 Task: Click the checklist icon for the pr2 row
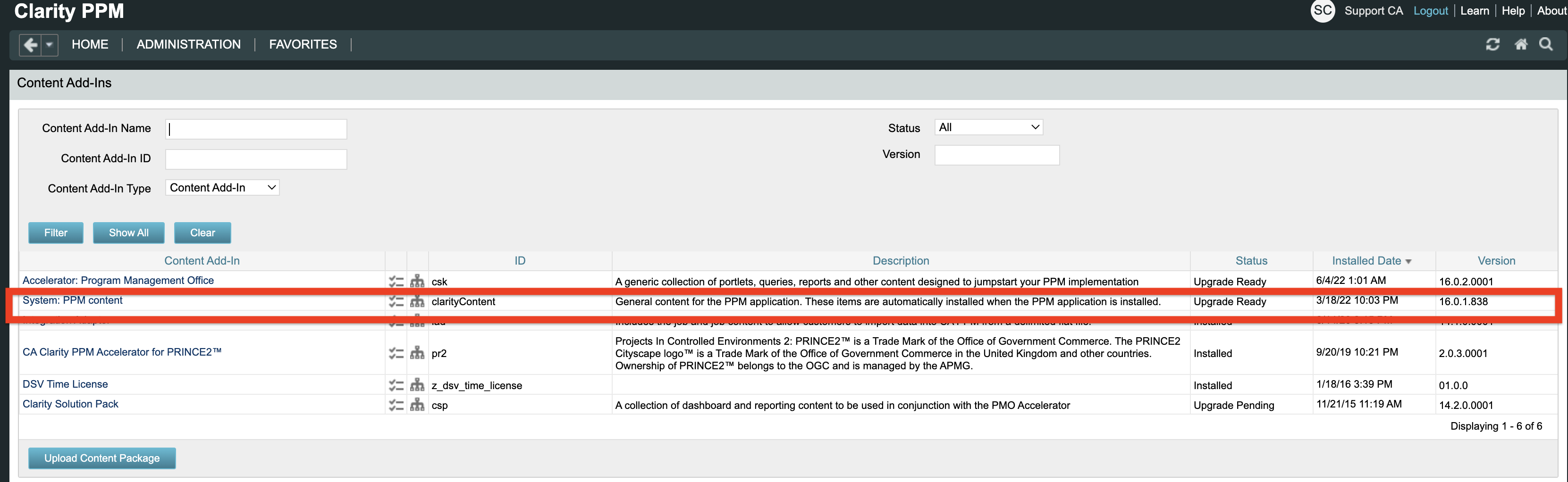396,353
